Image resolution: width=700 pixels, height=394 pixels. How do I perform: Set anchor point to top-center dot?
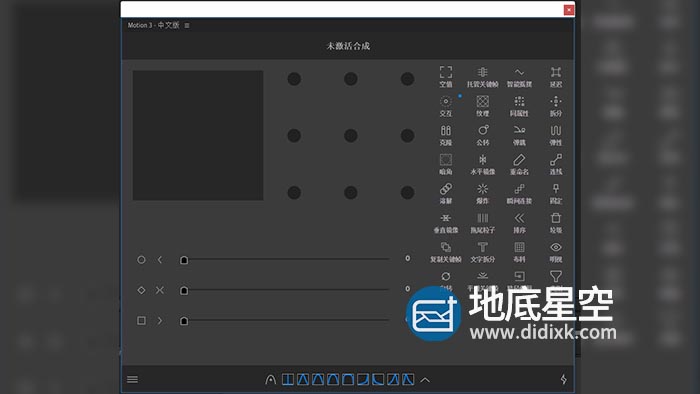point(350,79)
